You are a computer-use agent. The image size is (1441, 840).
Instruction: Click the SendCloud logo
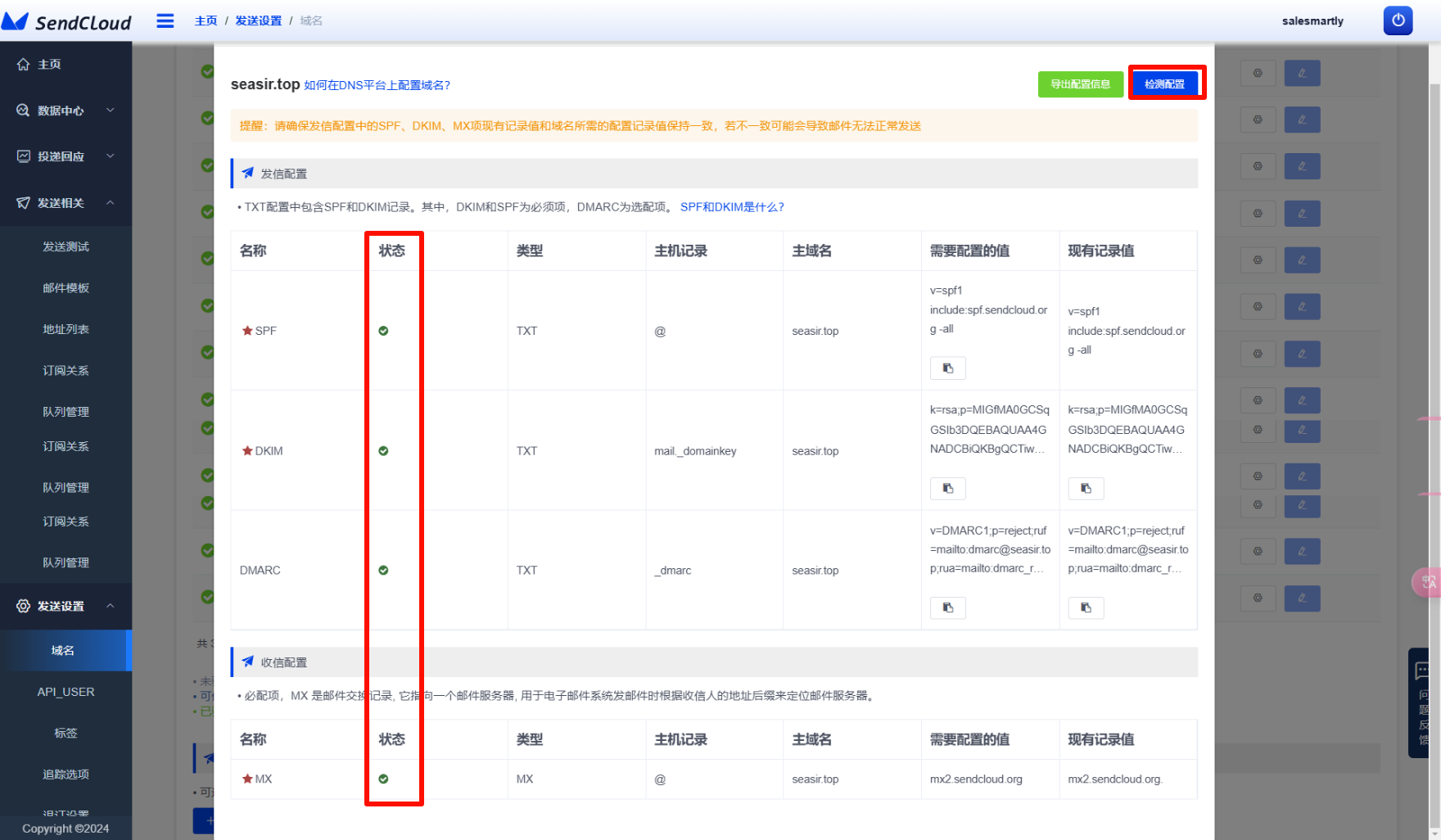pyautogui.click(x=67, y=21)
